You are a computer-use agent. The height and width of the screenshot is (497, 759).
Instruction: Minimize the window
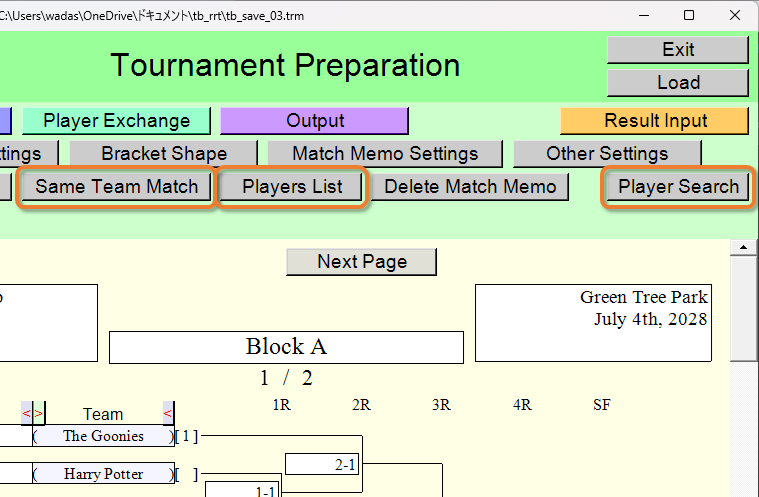click(643, 15)
